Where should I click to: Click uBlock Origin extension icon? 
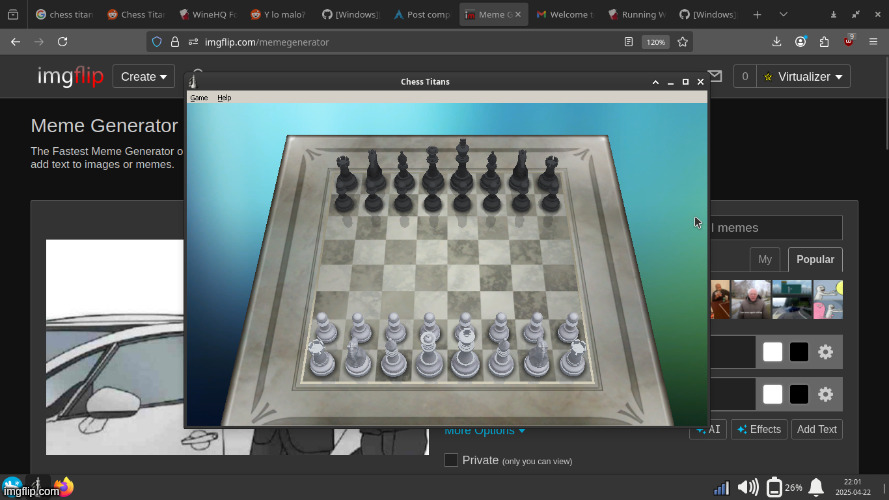(849, 41)
